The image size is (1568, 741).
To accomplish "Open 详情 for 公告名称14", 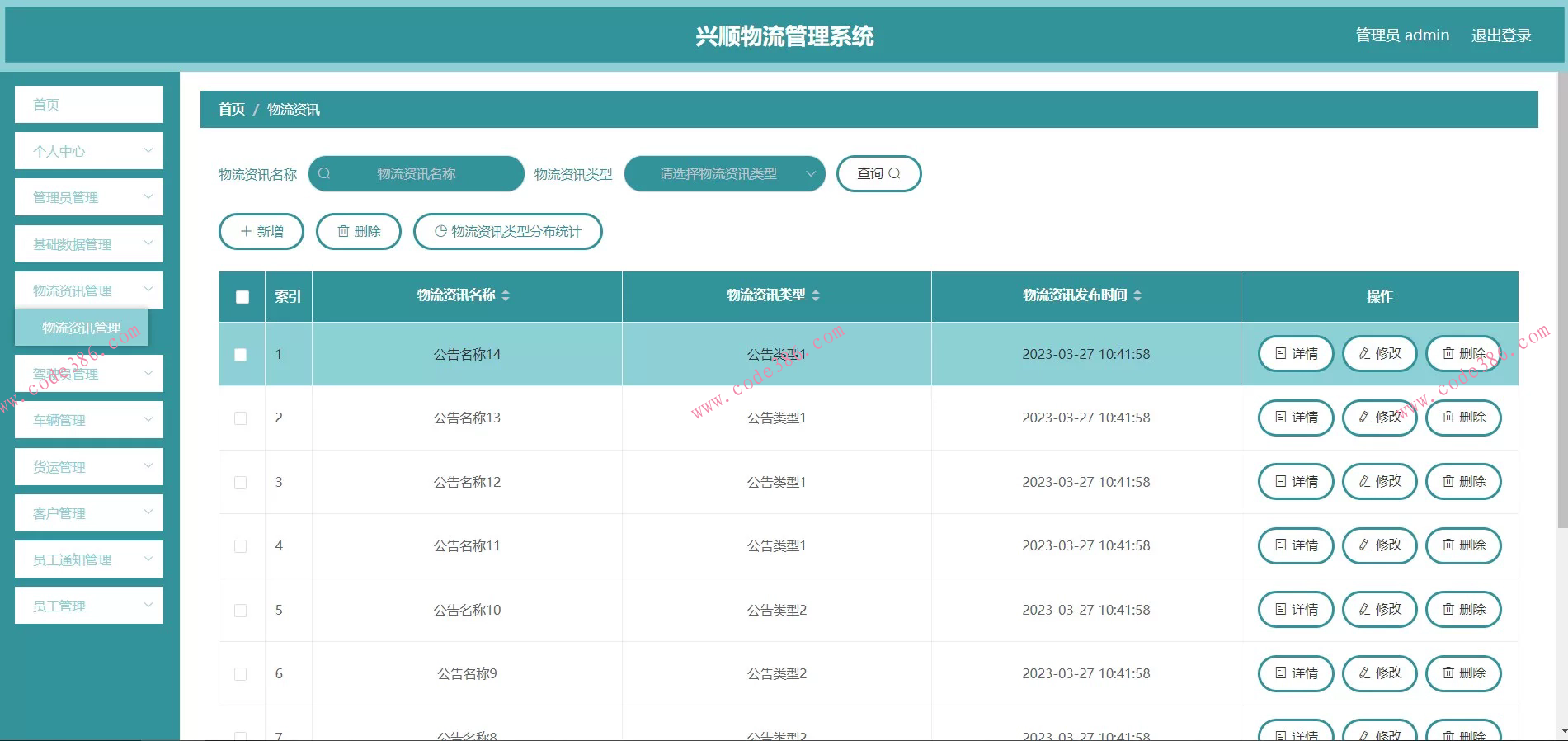I will [x=1296, y=354].
